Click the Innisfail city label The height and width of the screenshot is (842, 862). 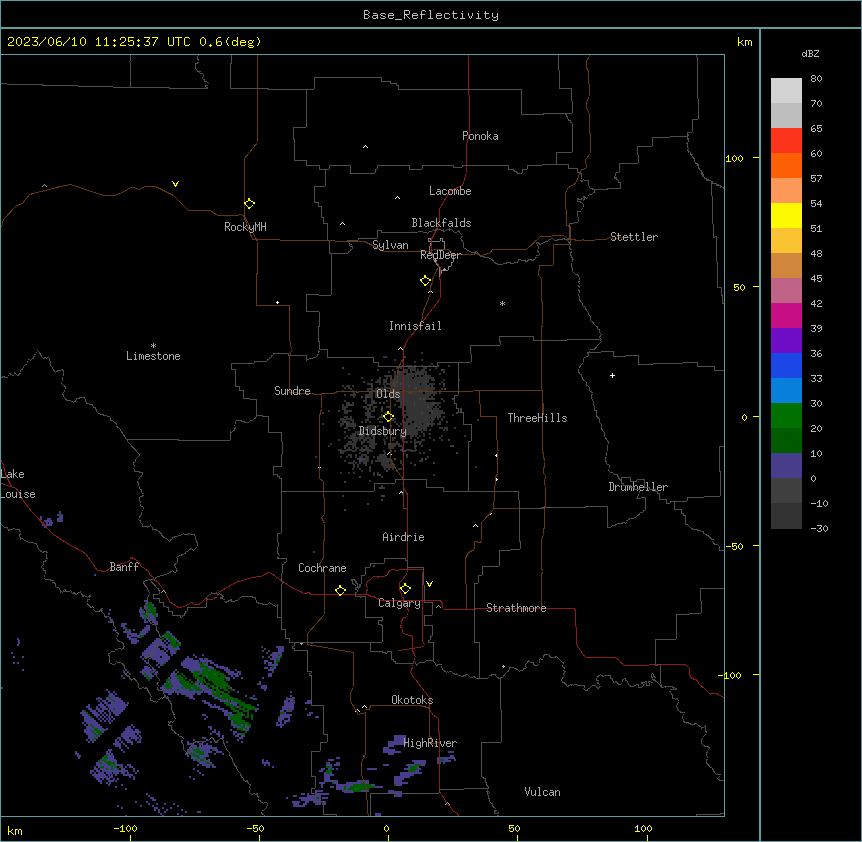(x=415, y=326)
